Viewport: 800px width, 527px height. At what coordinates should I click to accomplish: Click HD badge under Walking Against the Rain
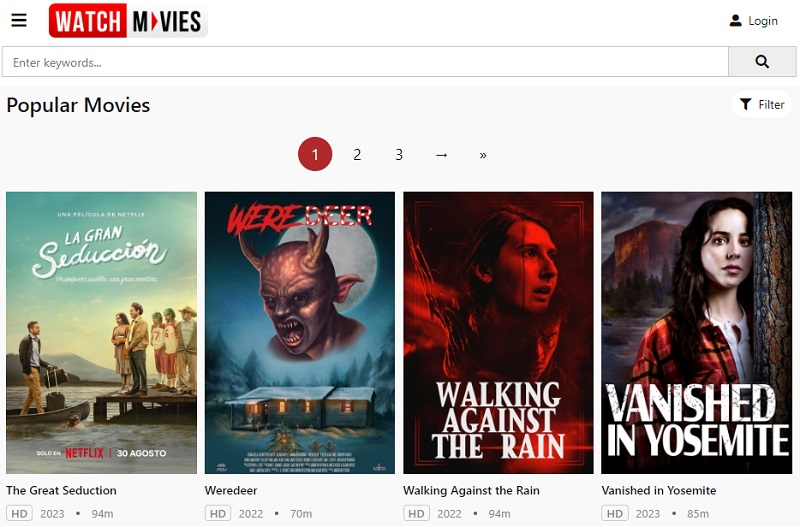[416, 513]
